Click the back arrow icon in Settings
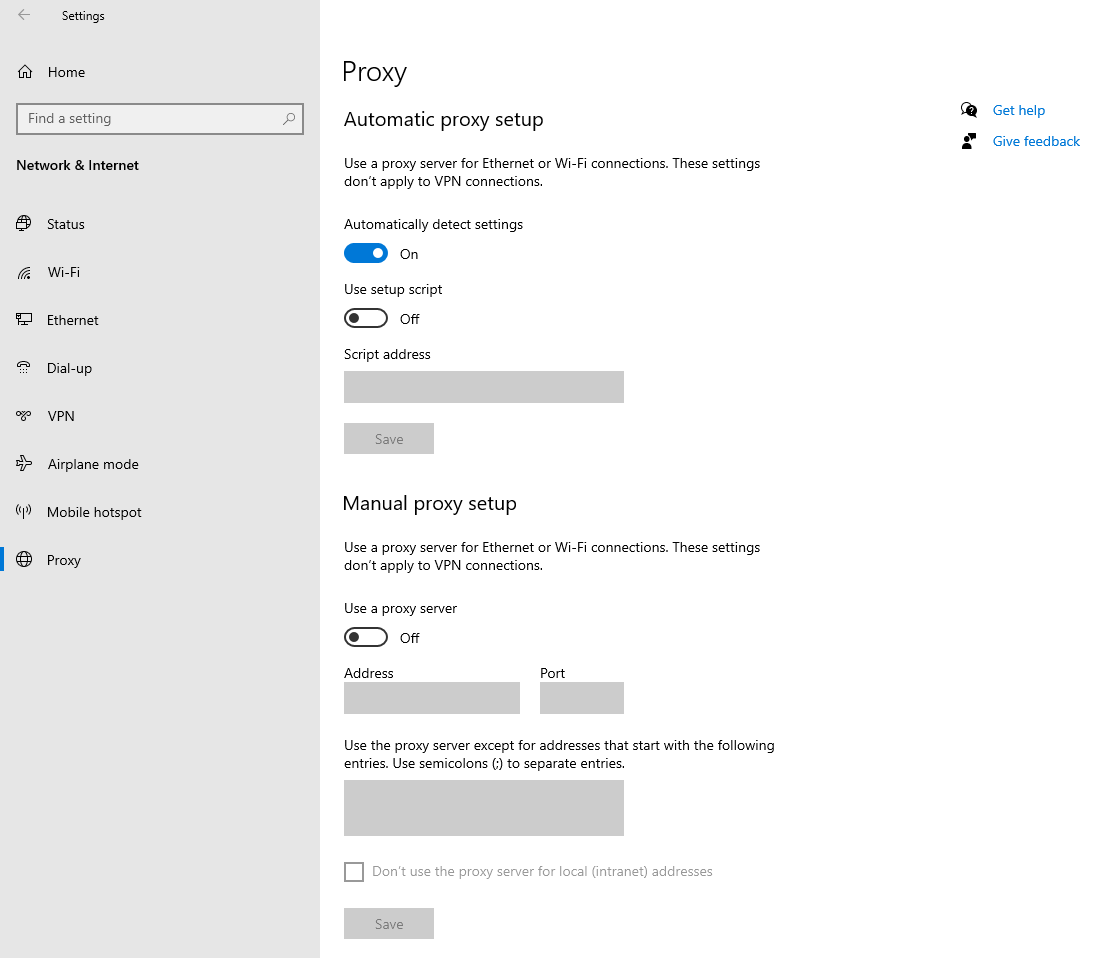 (x=24, y=15)
